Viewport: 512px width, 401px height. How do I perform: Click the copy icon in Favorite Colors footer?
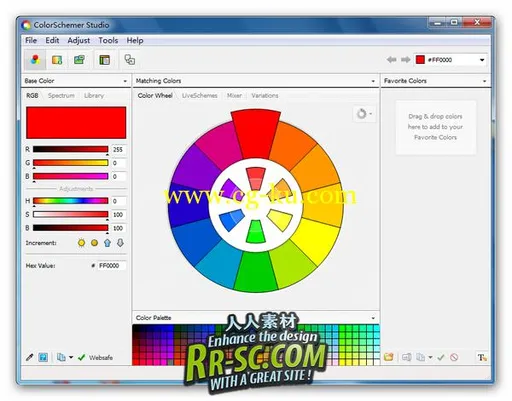[x=421, y=358]
